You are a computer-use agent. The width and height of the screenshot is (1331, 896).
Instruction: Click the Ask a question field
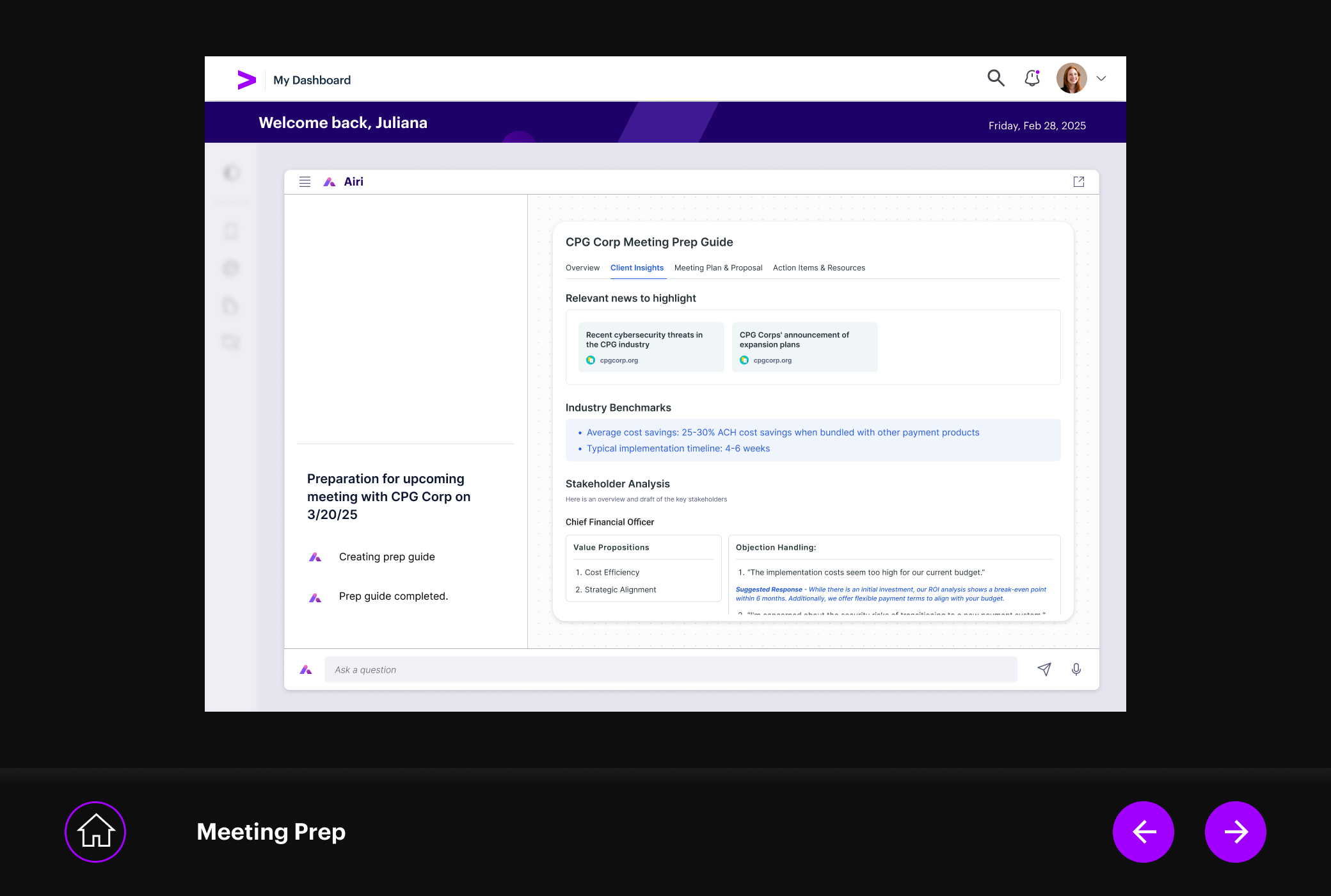pyautogui.click(x=670, y=669)
